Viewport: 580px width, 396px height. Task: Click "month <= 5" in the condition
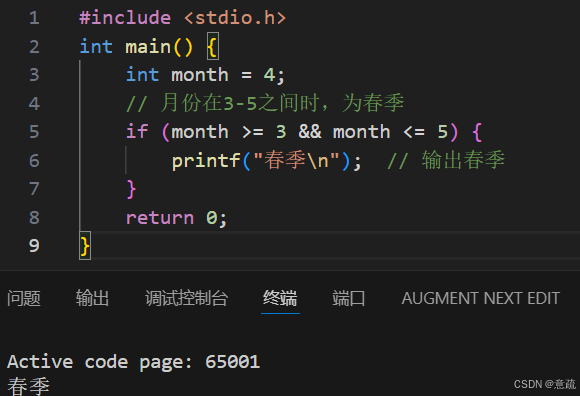[390, 132]
